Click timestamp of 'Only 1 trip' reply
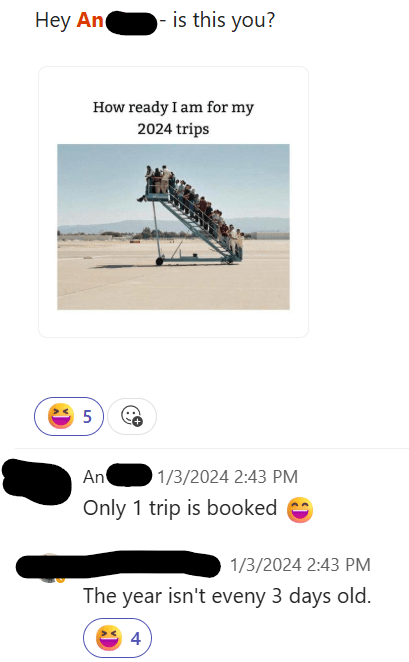The width and height of the screenshot is (409, 662). [x=228, y=477]
